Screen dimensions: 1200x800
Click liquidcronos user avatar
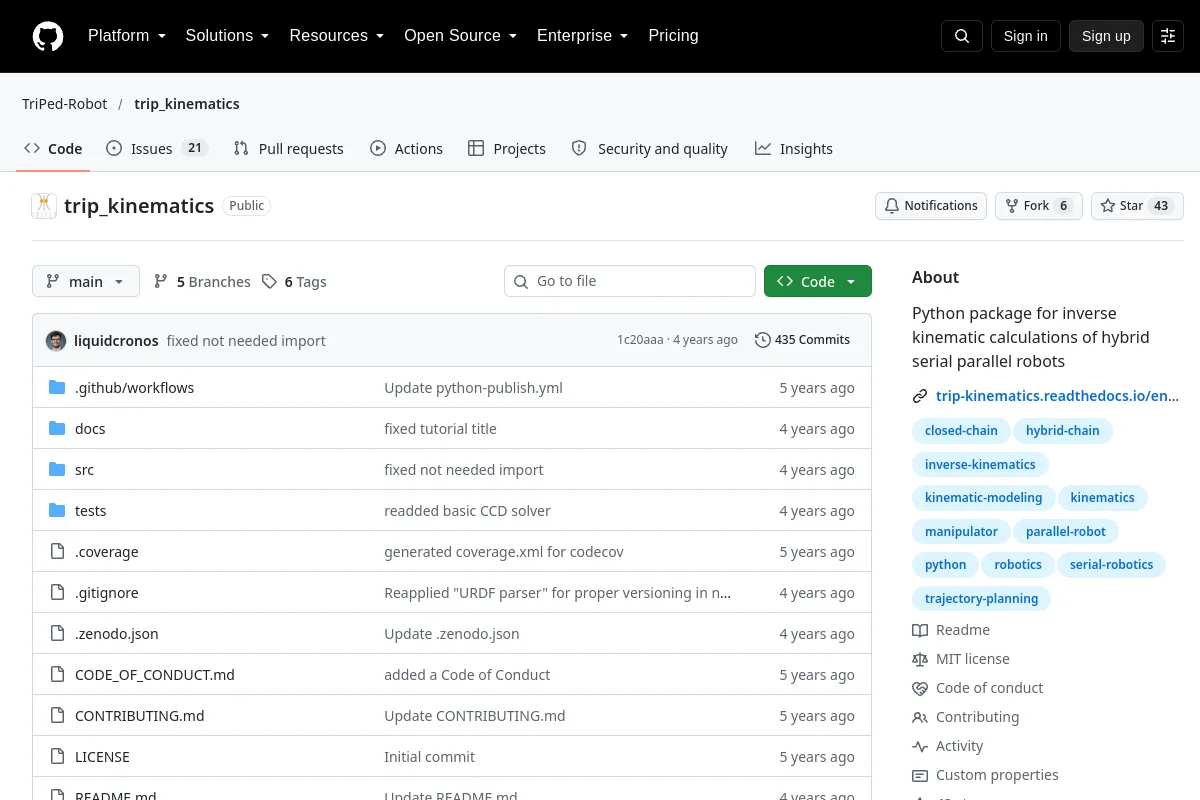pos(56,340)
